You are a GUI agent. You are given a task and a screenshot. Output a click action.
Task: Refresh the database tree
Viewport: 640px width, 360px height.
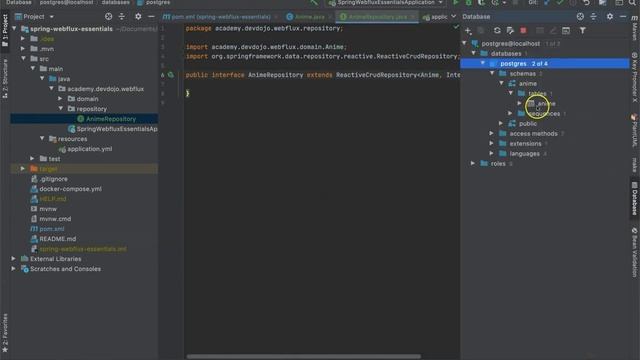click(x=497, y=31)
